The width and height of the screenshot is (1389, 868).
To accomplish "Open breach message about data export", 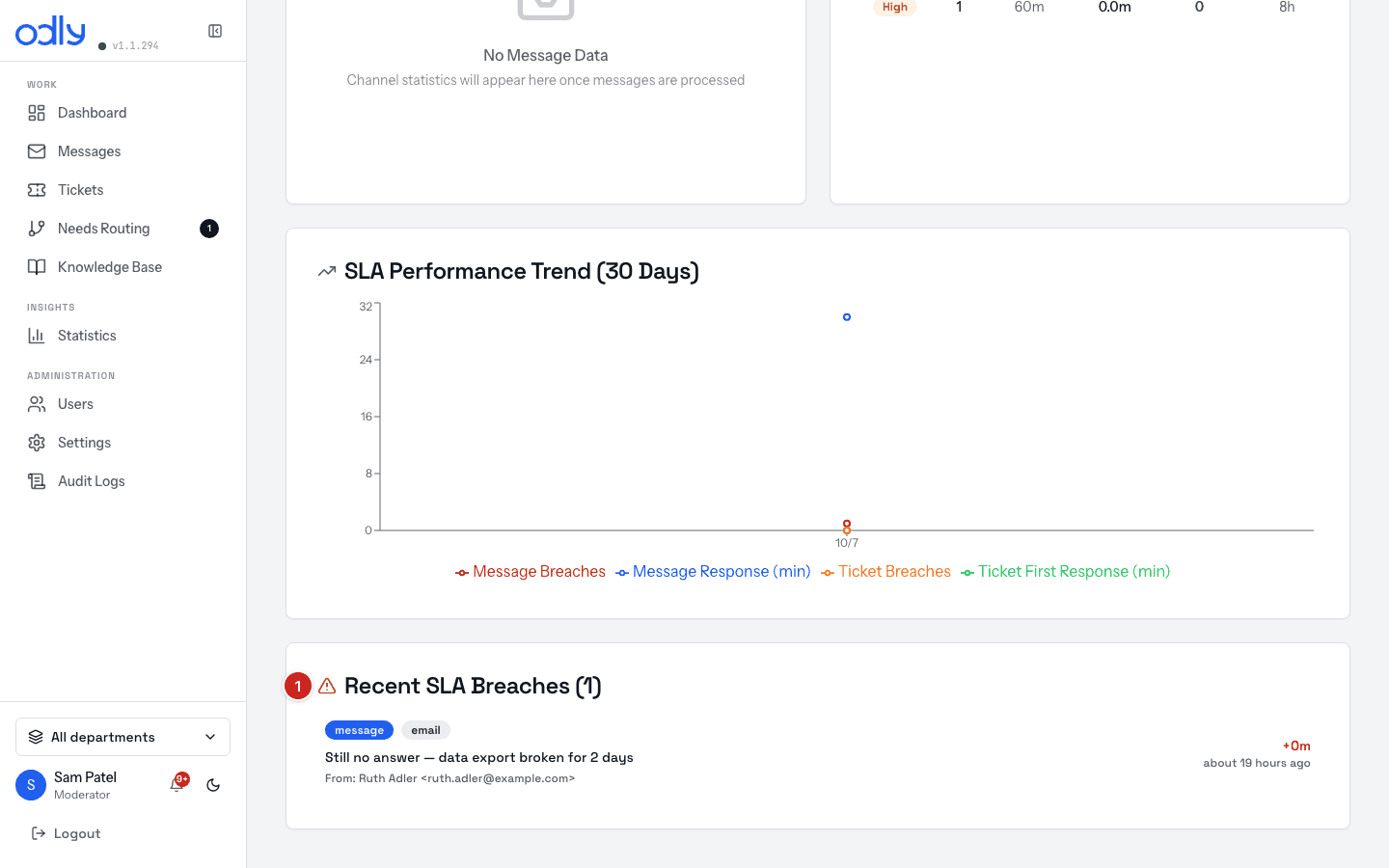I will pos(479,757).
